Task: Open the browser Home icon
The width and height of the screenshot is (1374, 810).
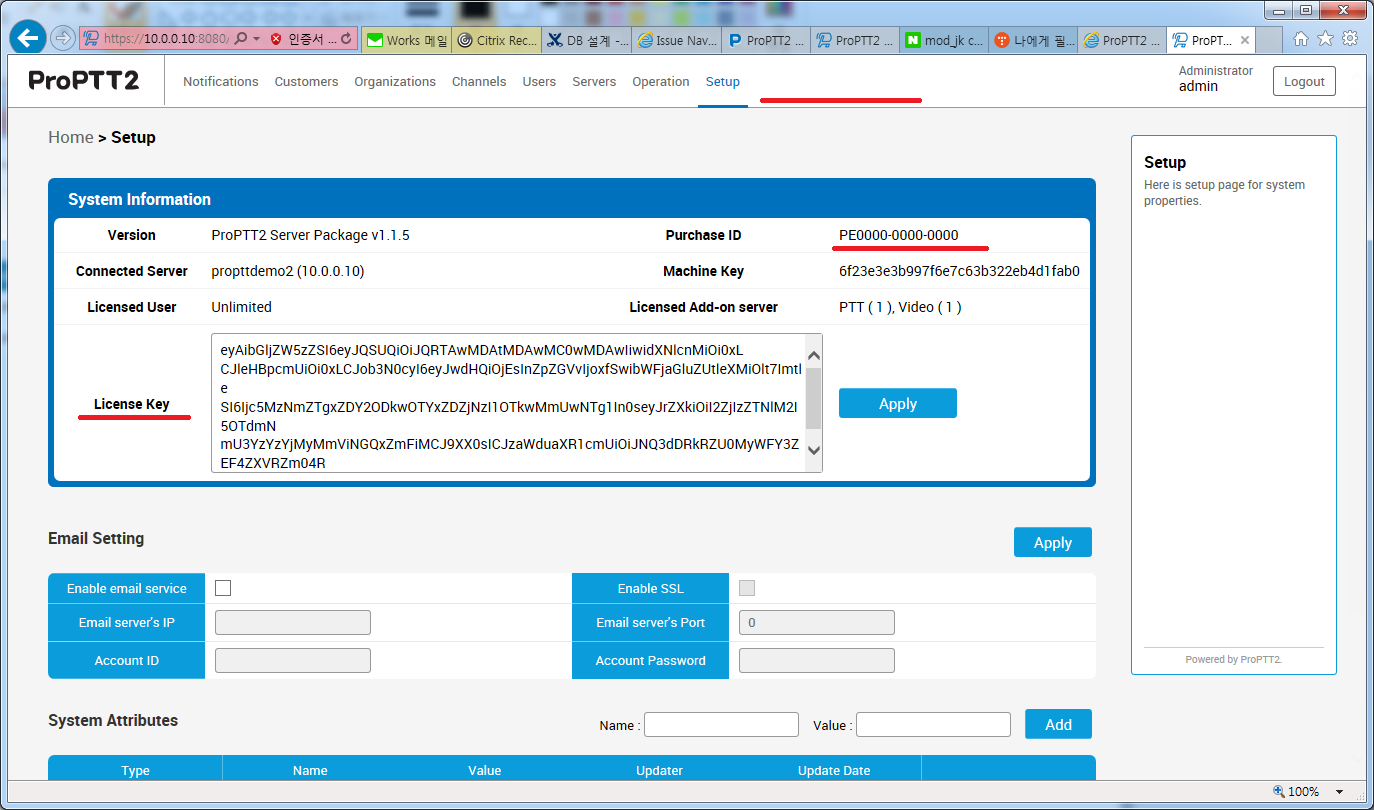Action: tap(1301, 39)
